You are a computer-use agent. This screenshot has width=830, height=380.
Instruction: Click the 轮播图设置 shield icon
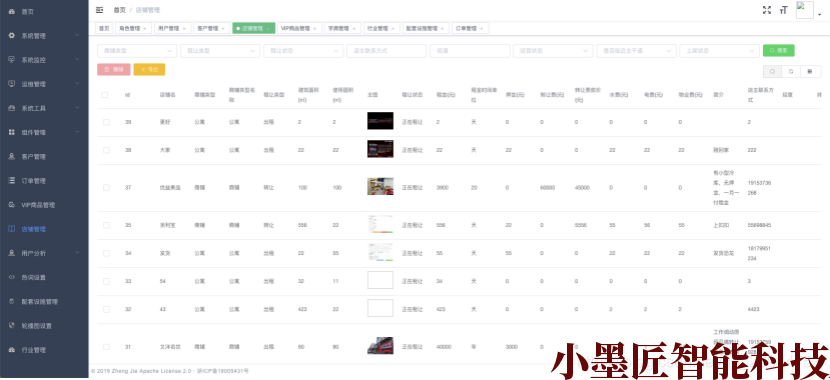12,325
